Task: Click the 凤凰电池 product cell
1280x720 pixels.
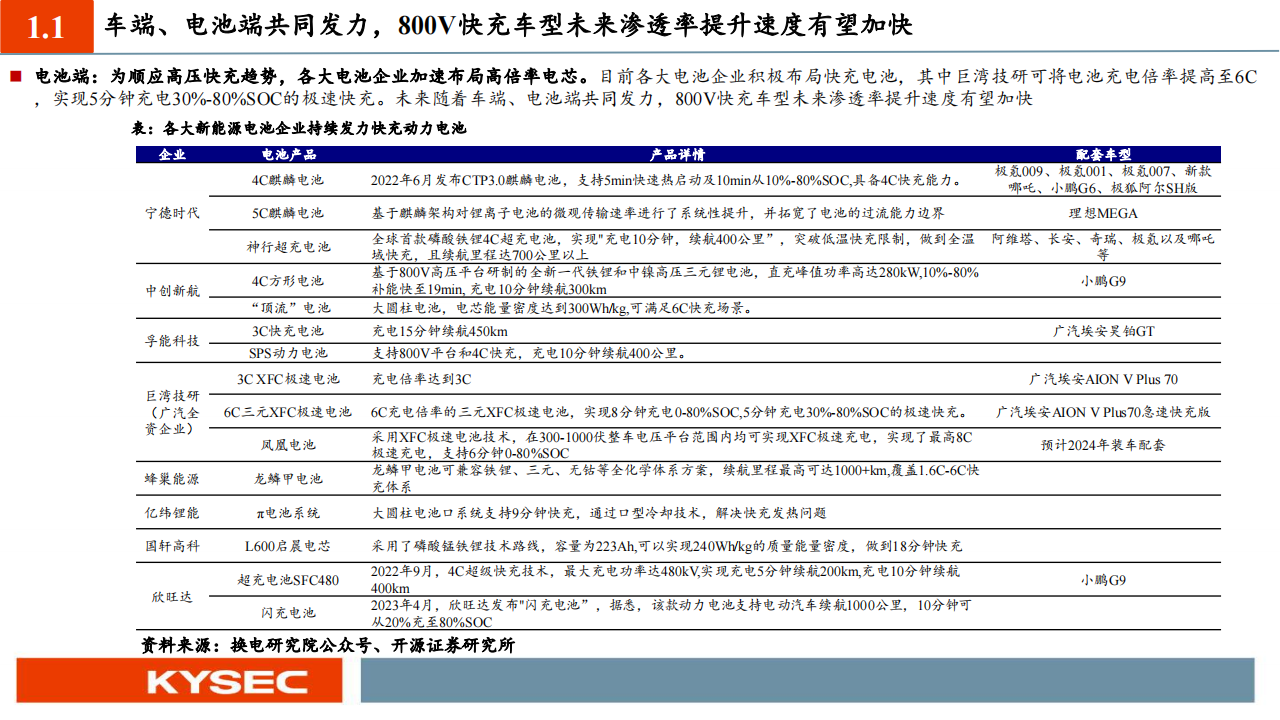Action: tap(287, 445)
